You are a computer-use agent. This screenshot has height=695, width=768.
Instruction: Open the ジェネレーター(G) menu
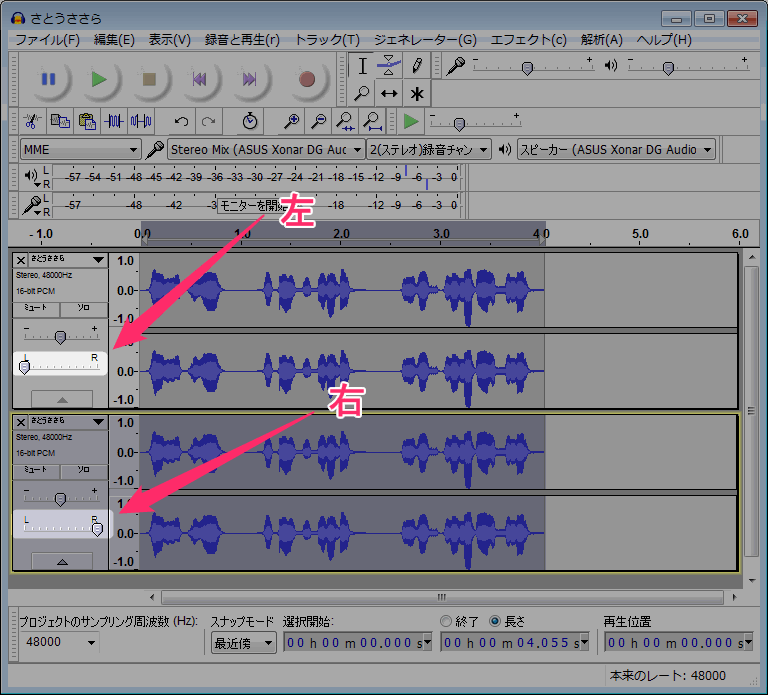425,40
